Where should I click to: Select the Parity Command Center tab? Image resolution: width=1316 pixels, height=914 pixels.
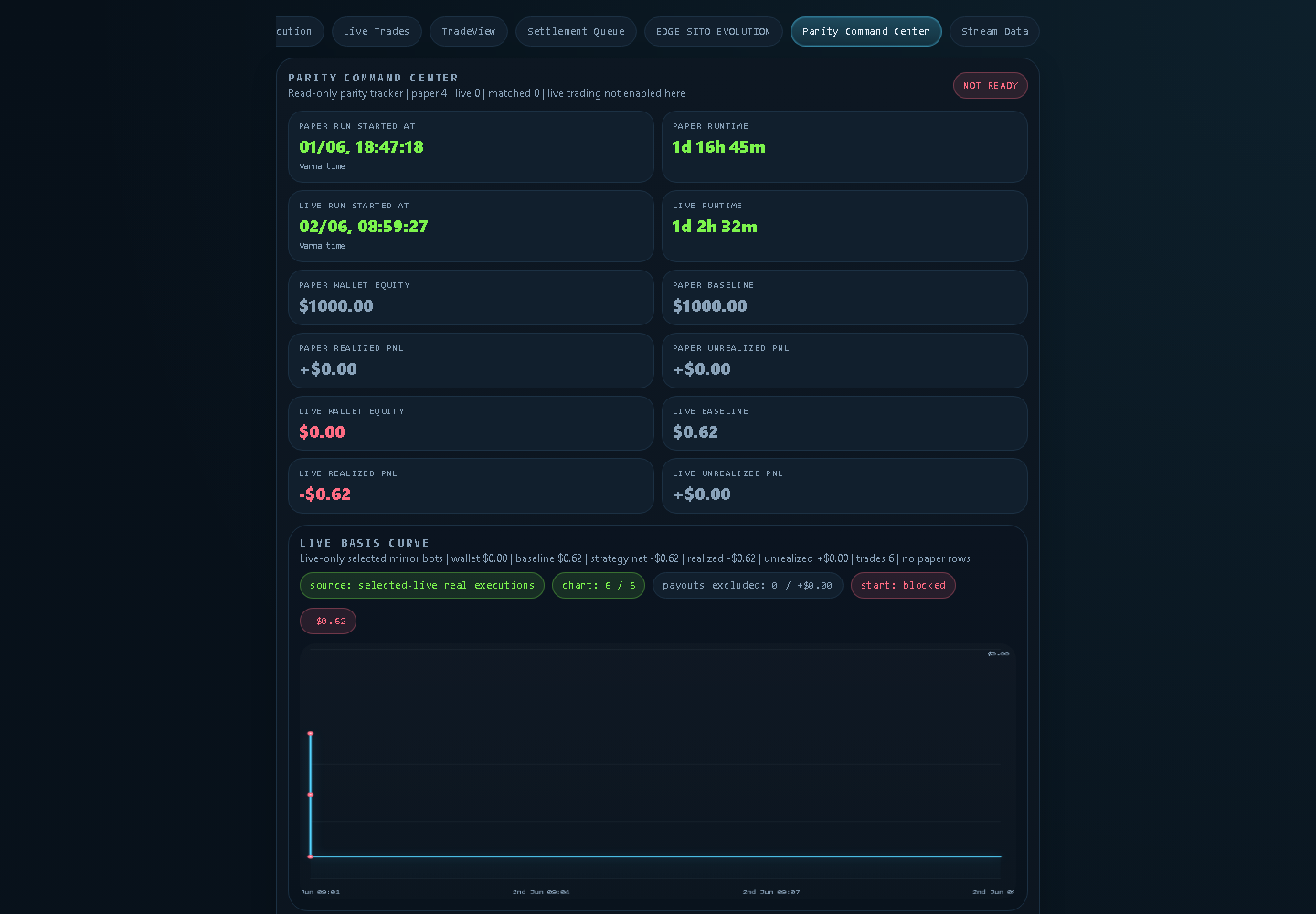coord(865,32)
